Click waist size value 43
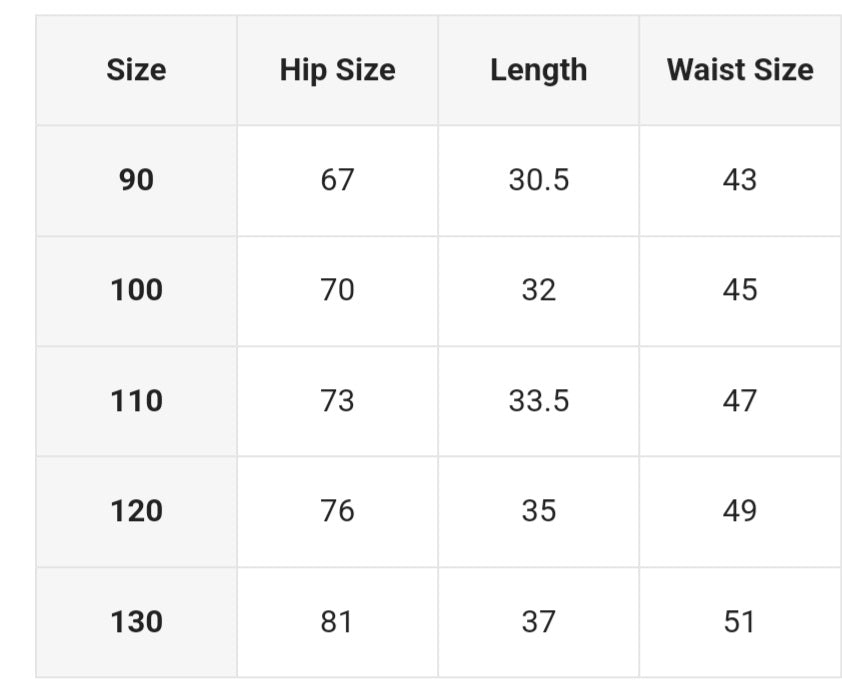 pos(740,180)
